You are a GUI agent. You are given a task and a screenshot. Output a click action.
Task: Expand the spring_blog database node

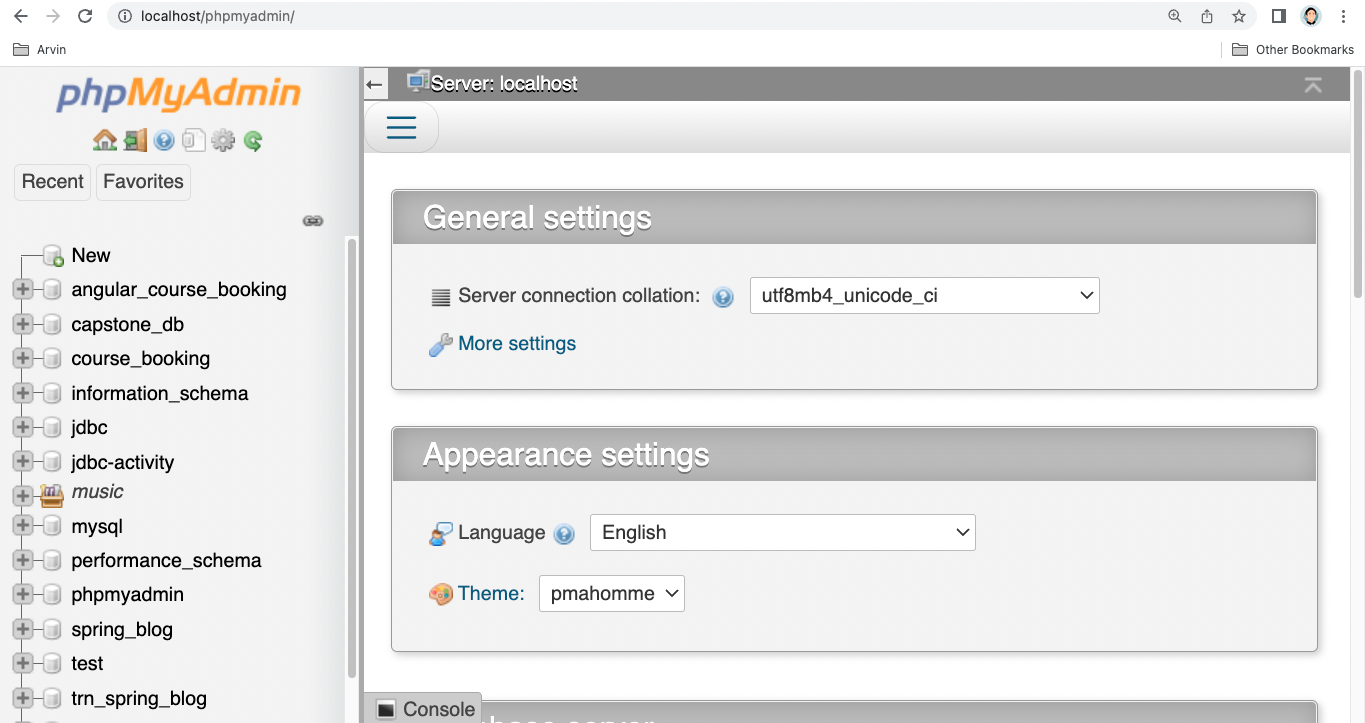22,630
